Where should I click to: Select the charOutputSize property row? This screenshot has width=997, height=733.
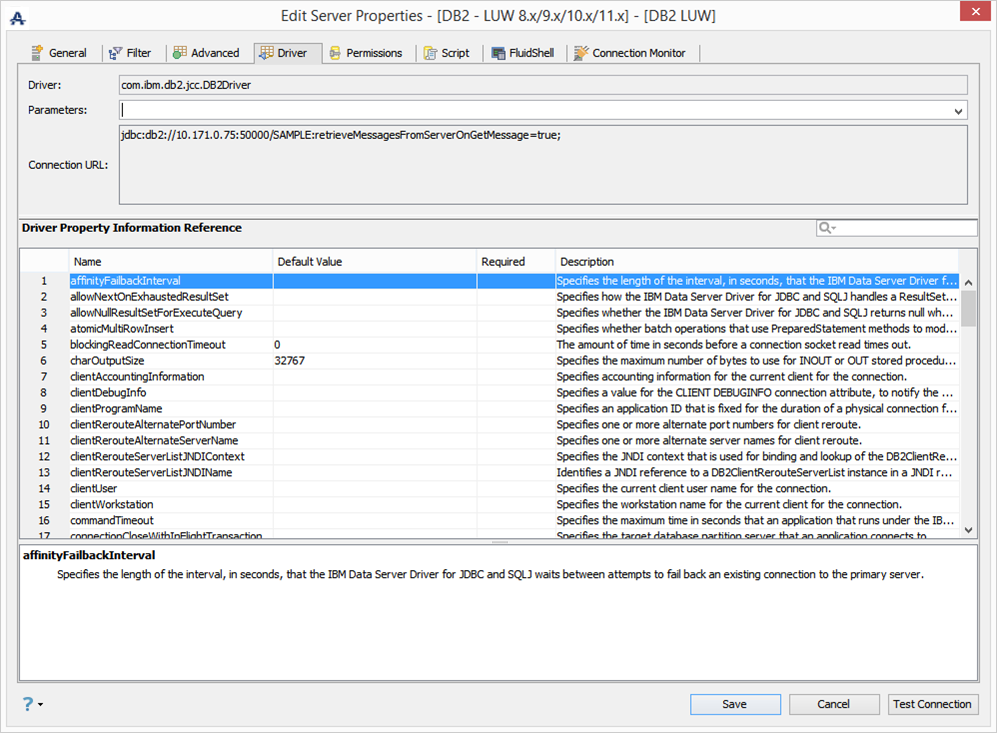click(x=107, y=361)
